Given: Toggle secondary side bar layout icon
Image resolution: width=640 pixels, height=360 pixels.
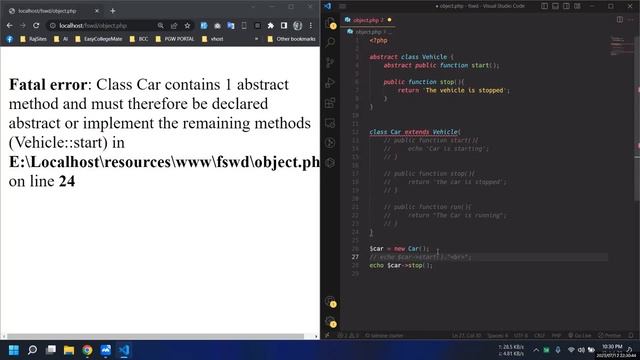Looking at the screenshot, I should coord(567,6).
